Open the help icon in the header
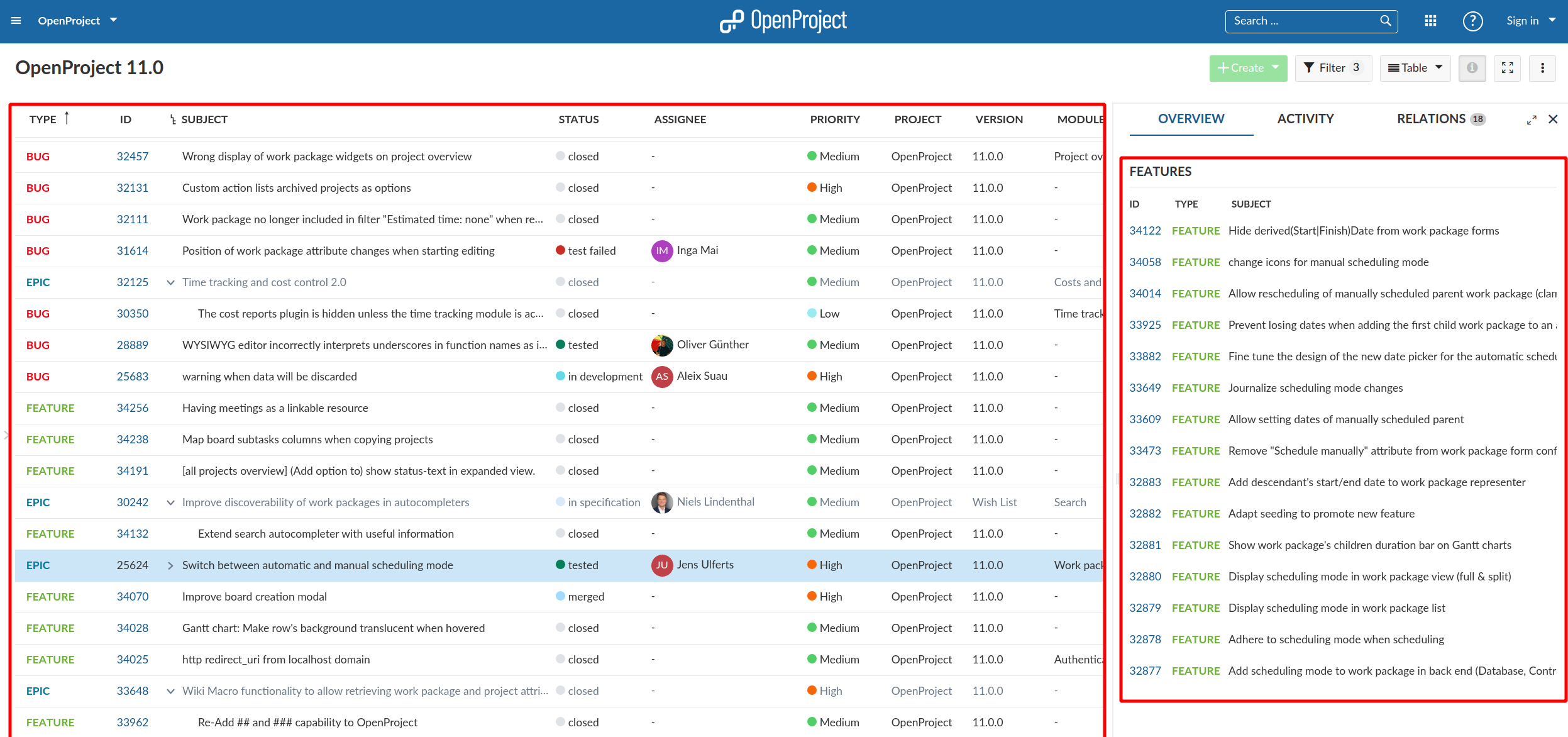The width and height of the screenshot is (1568, 737). pyautogui.click(x=1472, y=20)
